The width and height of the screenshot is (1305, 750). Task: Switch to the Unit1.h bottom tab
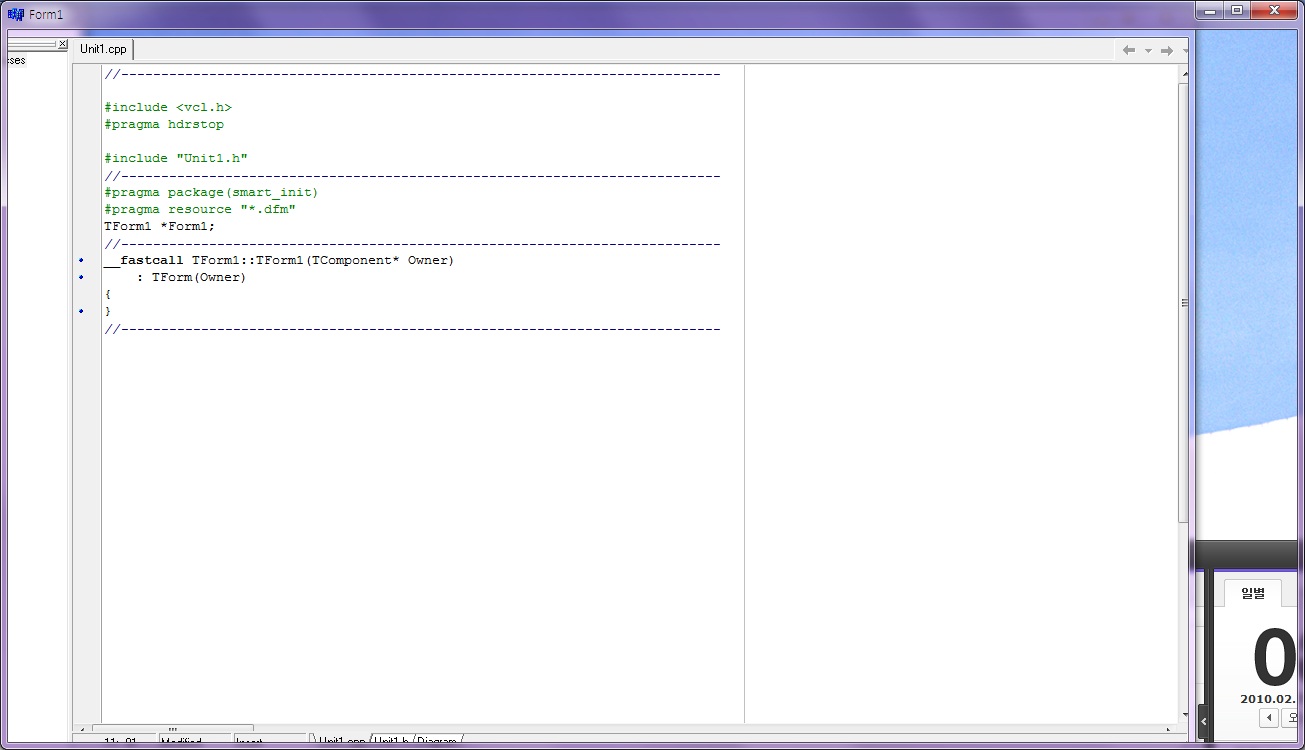click(391, 742)
